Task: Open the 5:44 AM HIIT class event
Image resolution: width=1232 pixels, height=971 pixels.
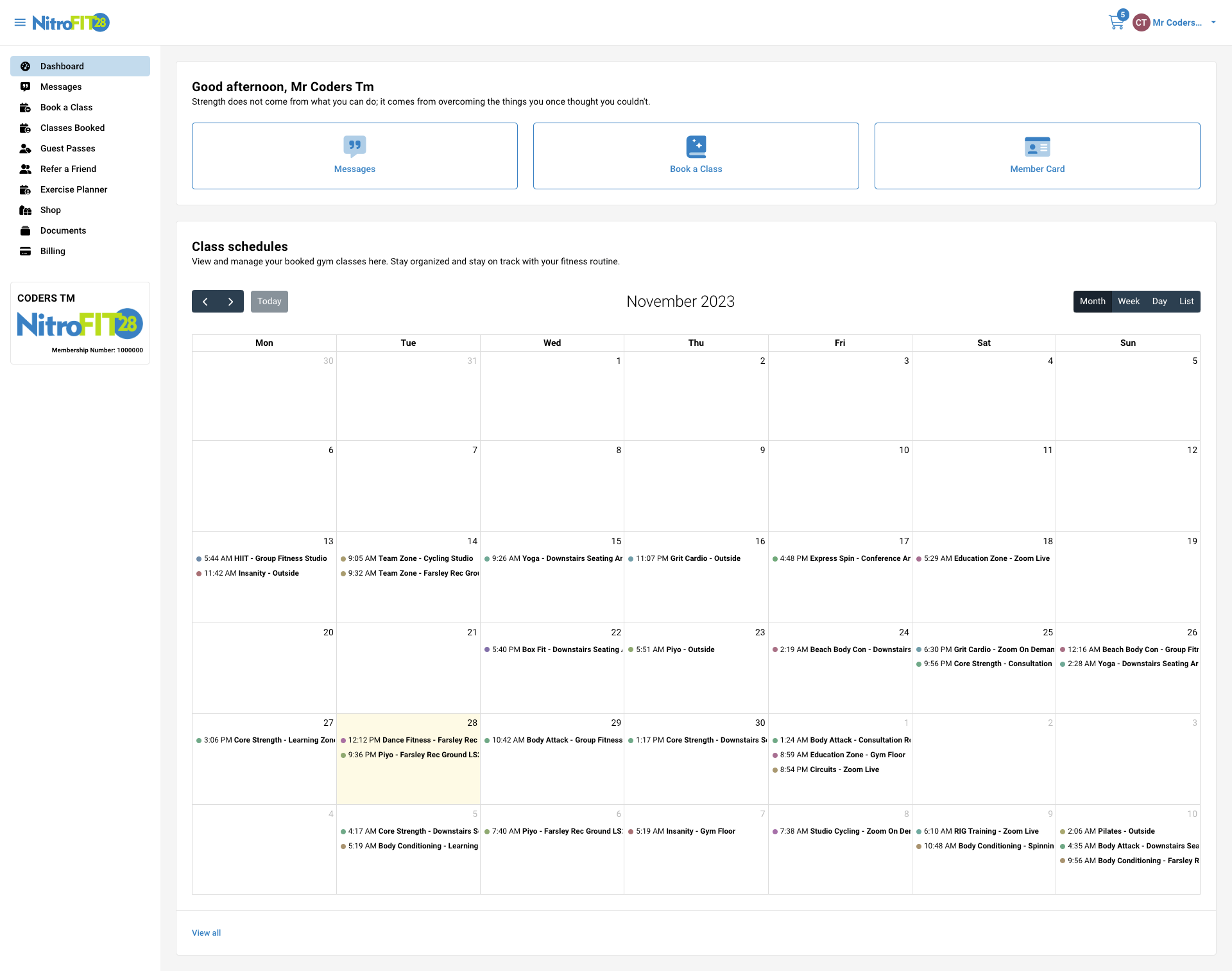Action: point(264,558)
